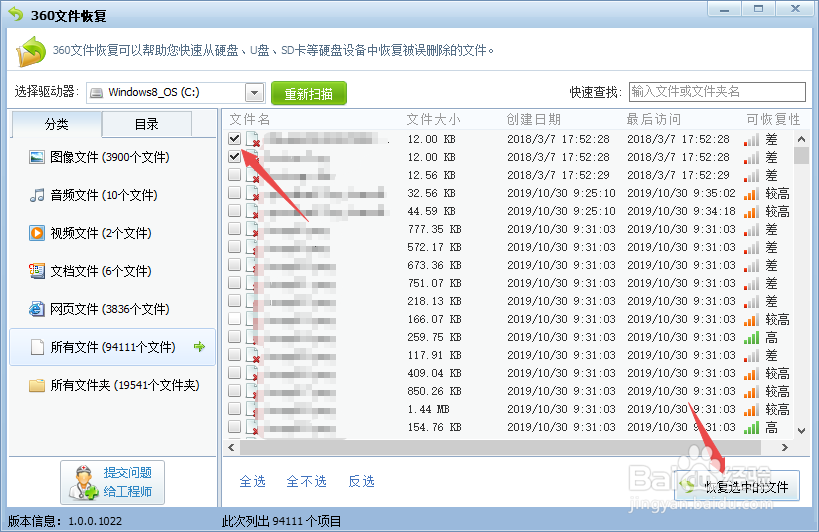This screenshot has height=532, width=819.
Task: Click the 反选 invert selection link
Action: (x=361, y=481)
